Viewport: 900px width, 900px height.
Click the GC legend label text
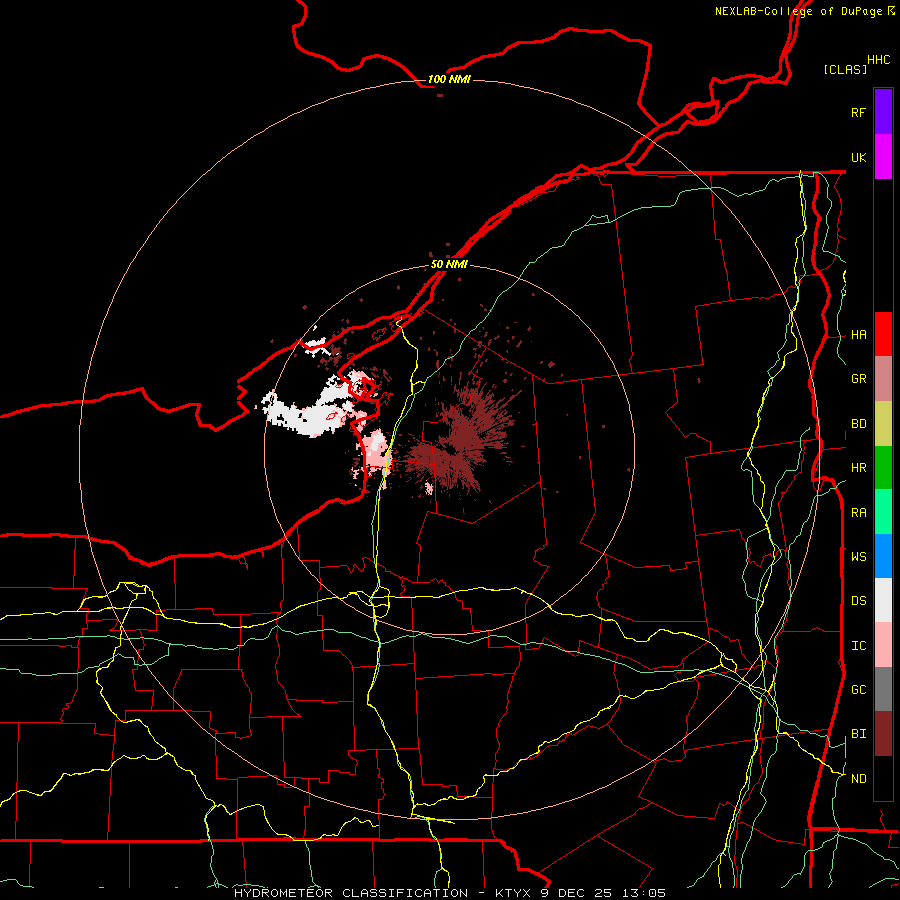859,690
